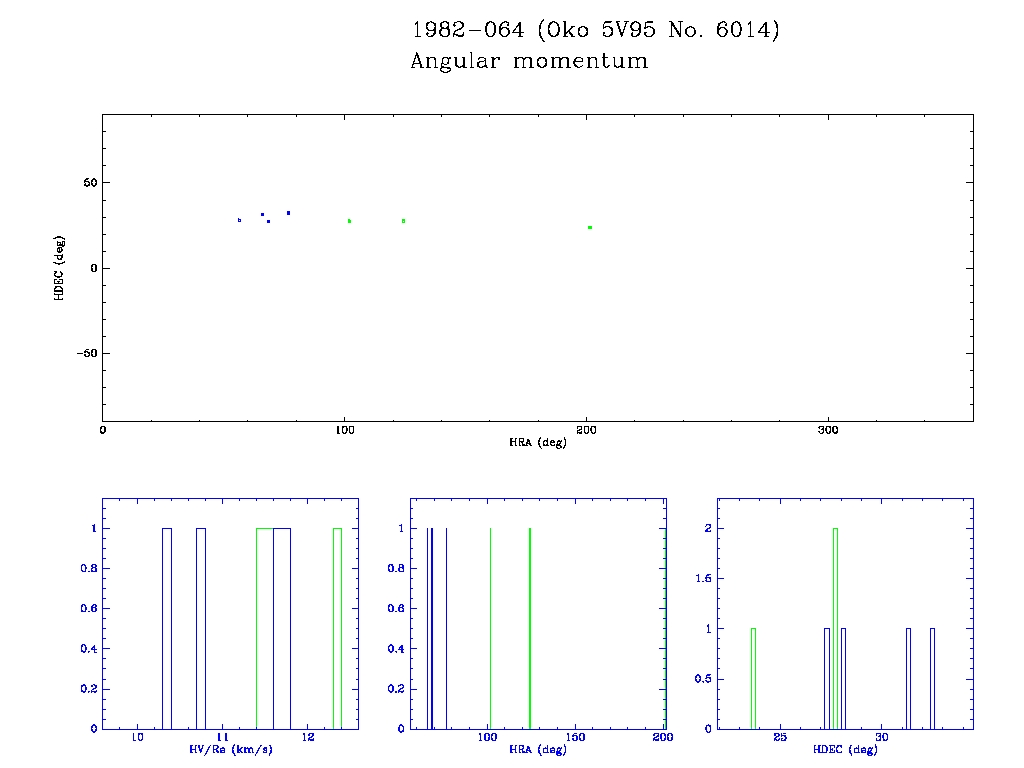This screenshot has height=768, width=1024.
Task: Select the rightmost green point in scatter plot
Action: tap(590, 228)
